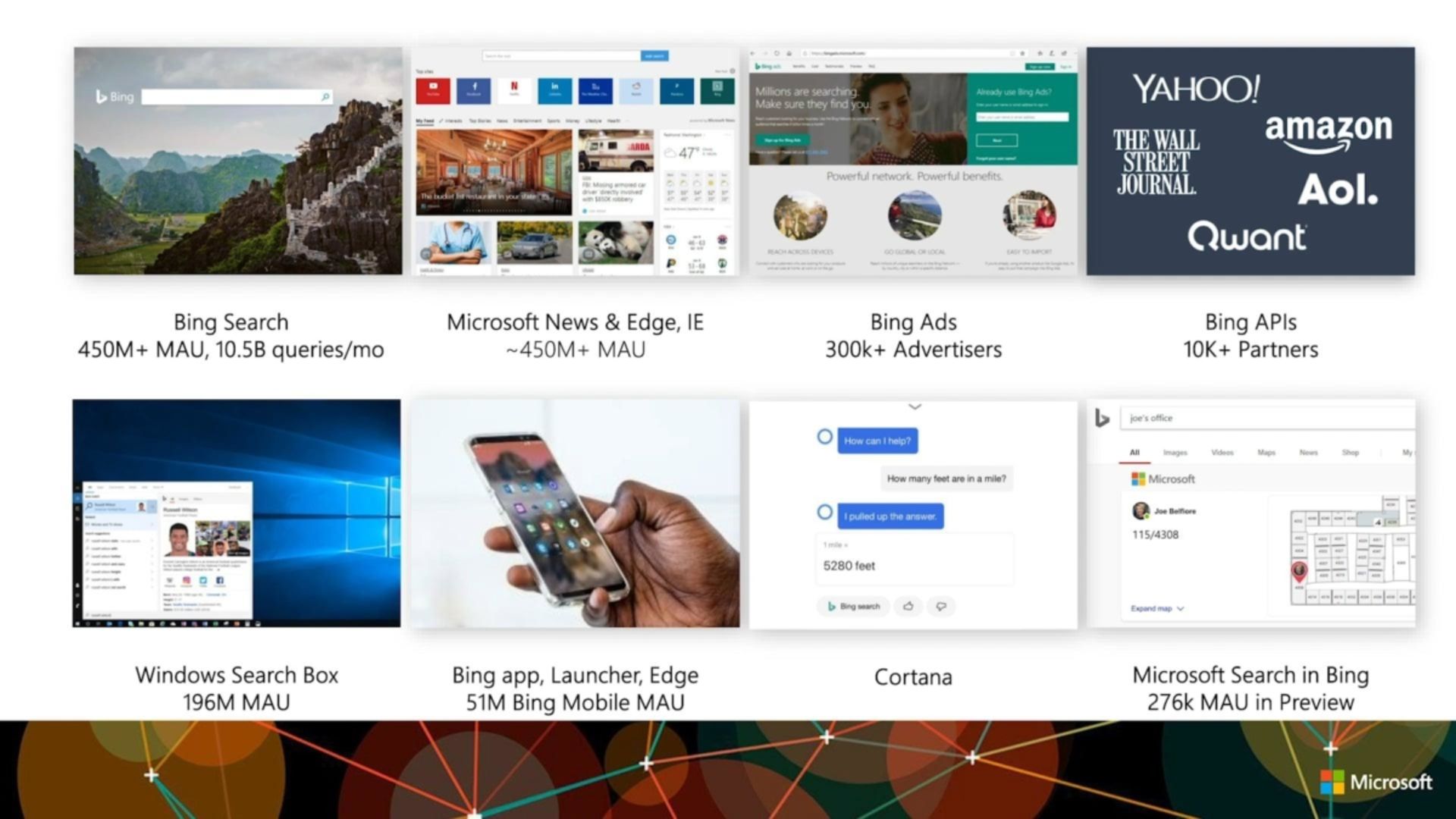Open the bucket list restaurant news thumbnail
Screen dimensions: 1456x819
tap(494, 172)
